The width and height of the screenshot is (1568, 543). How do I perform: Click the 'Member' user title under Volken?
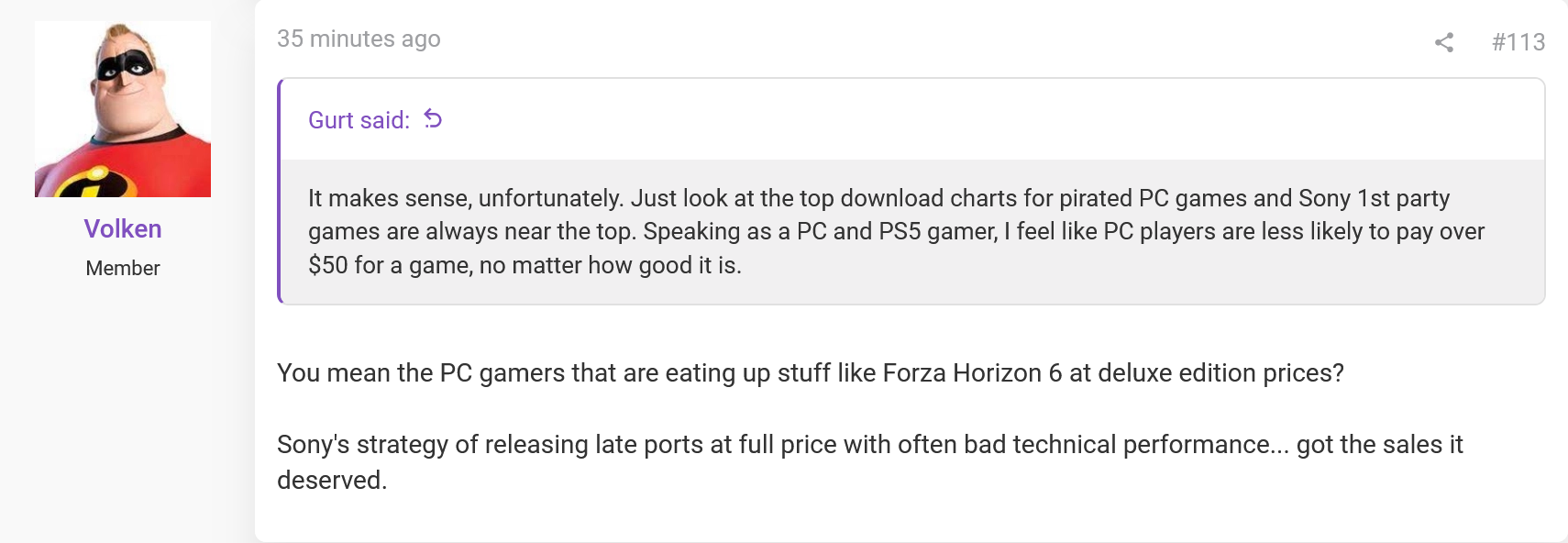(123, 268)
